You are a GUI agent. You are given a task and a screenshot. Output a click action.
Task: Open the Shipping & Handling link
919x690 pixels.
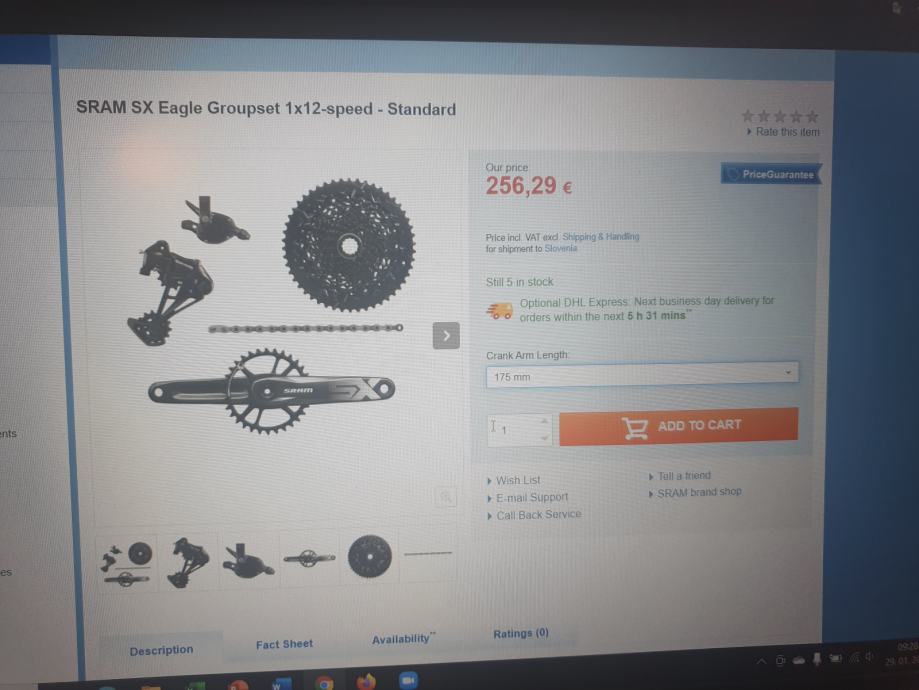click(x=600, y=237)
